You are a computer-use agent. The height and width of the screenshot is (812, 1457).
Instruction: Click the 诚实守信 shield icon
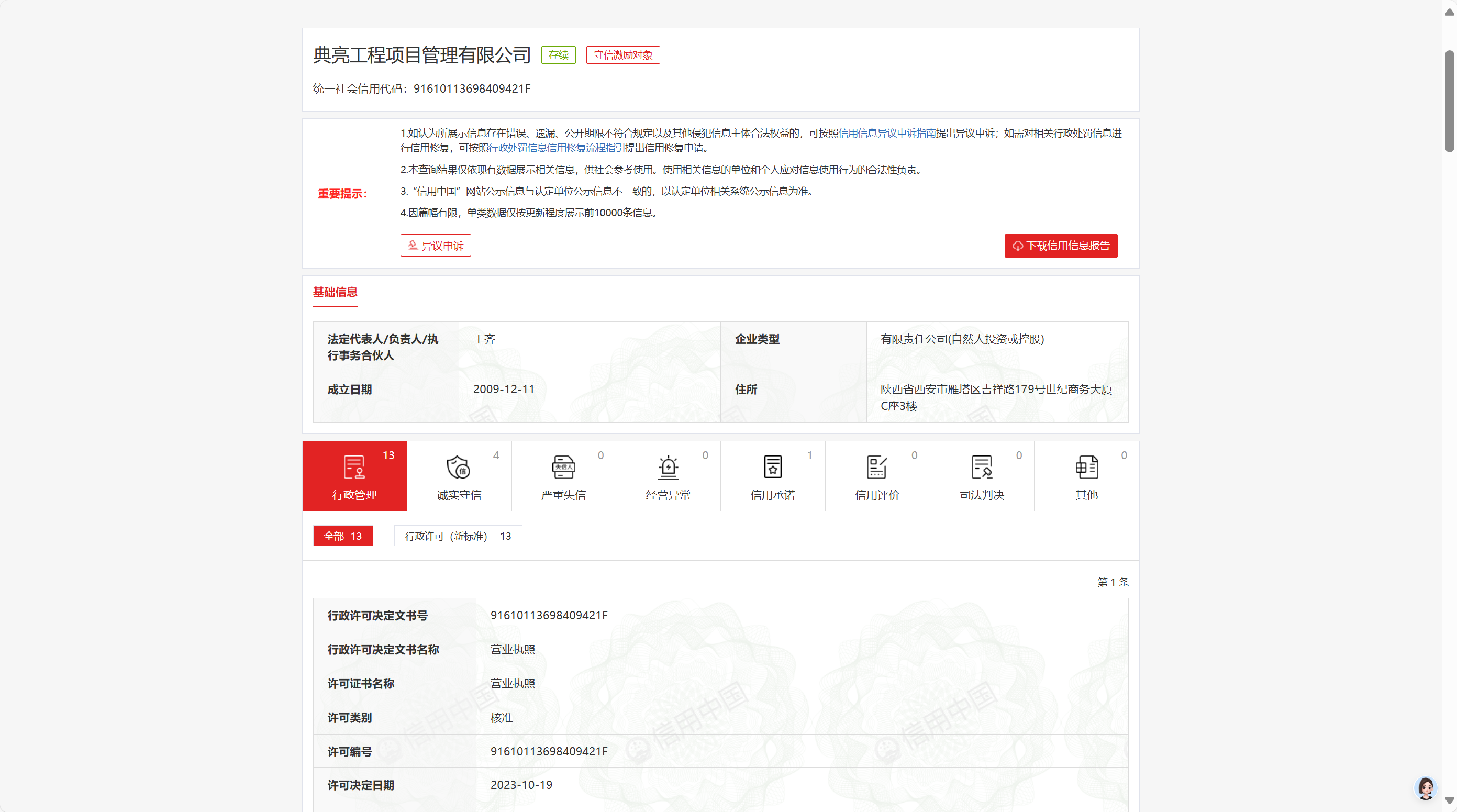[459, 467]
